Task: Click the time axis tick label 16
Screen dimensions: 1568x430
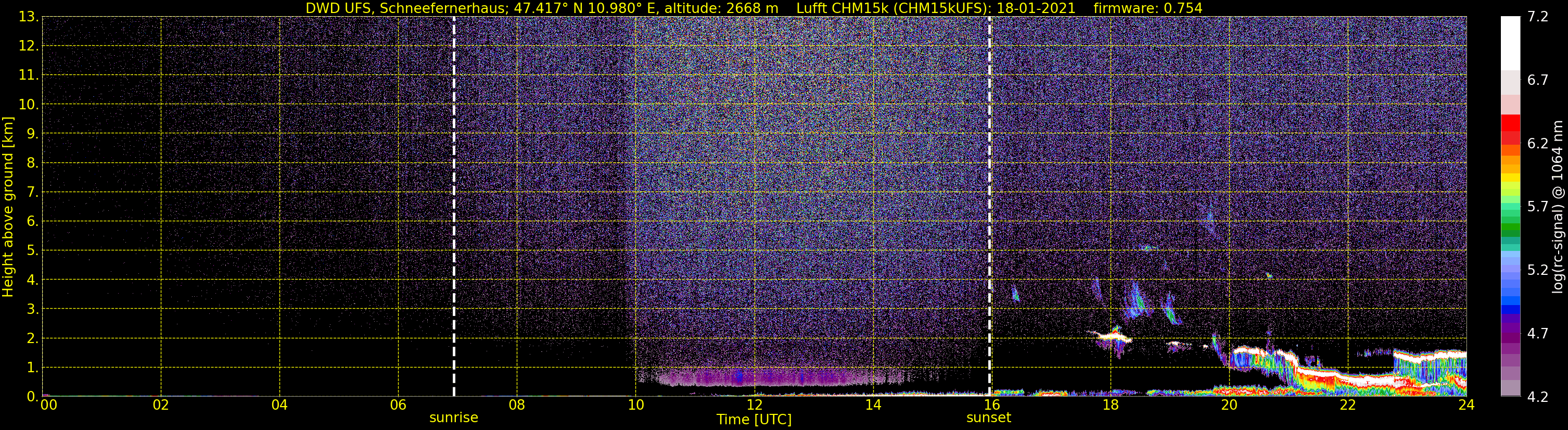Action: tap(991, 405)
